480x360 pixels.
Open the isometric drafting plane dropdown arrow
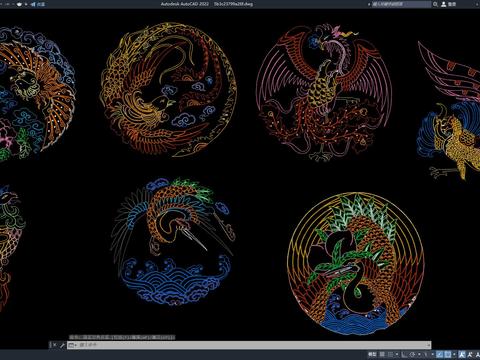click(433, 354)
